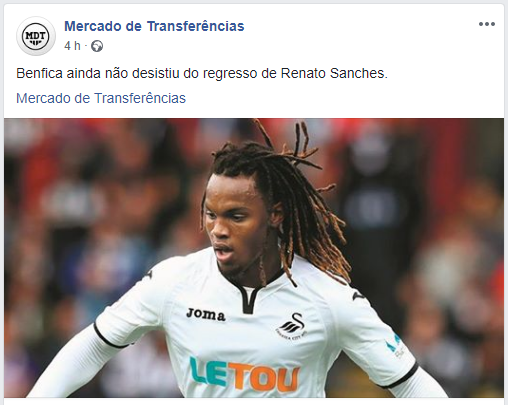Click the Benfica post caption text
The height and width of the screenshot is (405, 508).
point(202,73)
